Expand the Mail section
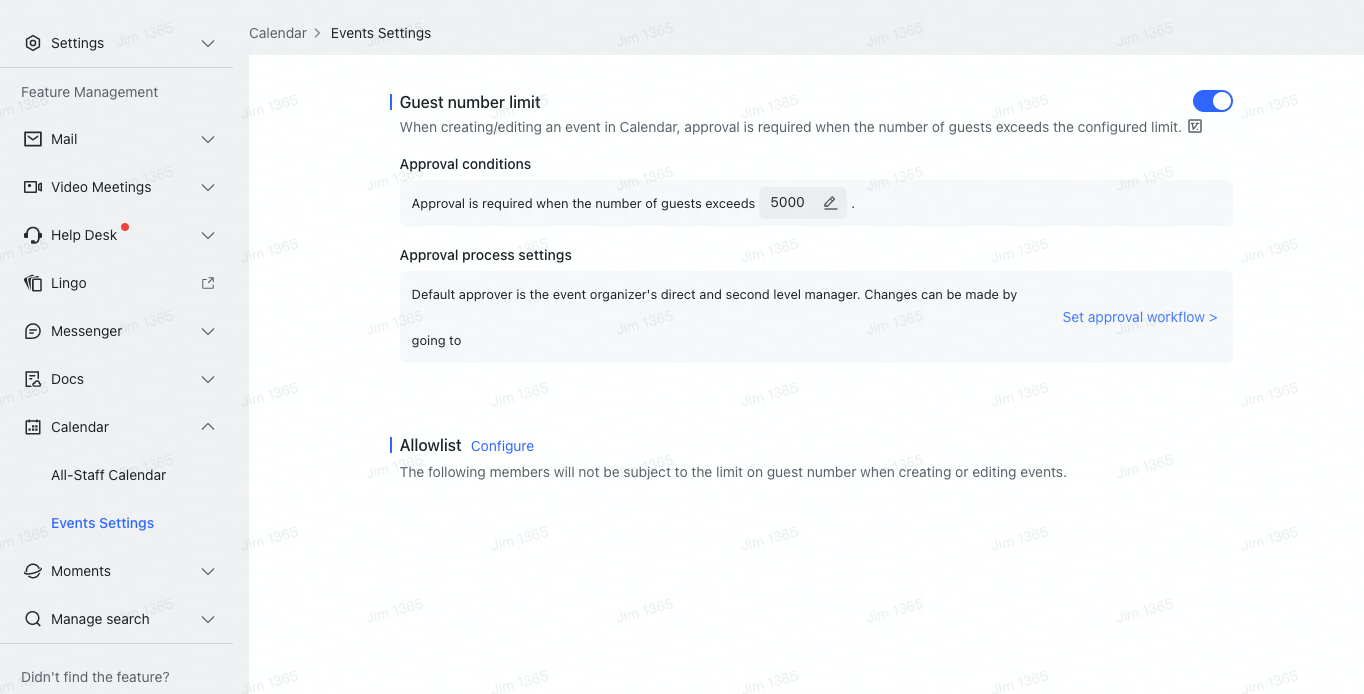The height and width of the screenshot is (694, 1364). (x=207, y=139)
